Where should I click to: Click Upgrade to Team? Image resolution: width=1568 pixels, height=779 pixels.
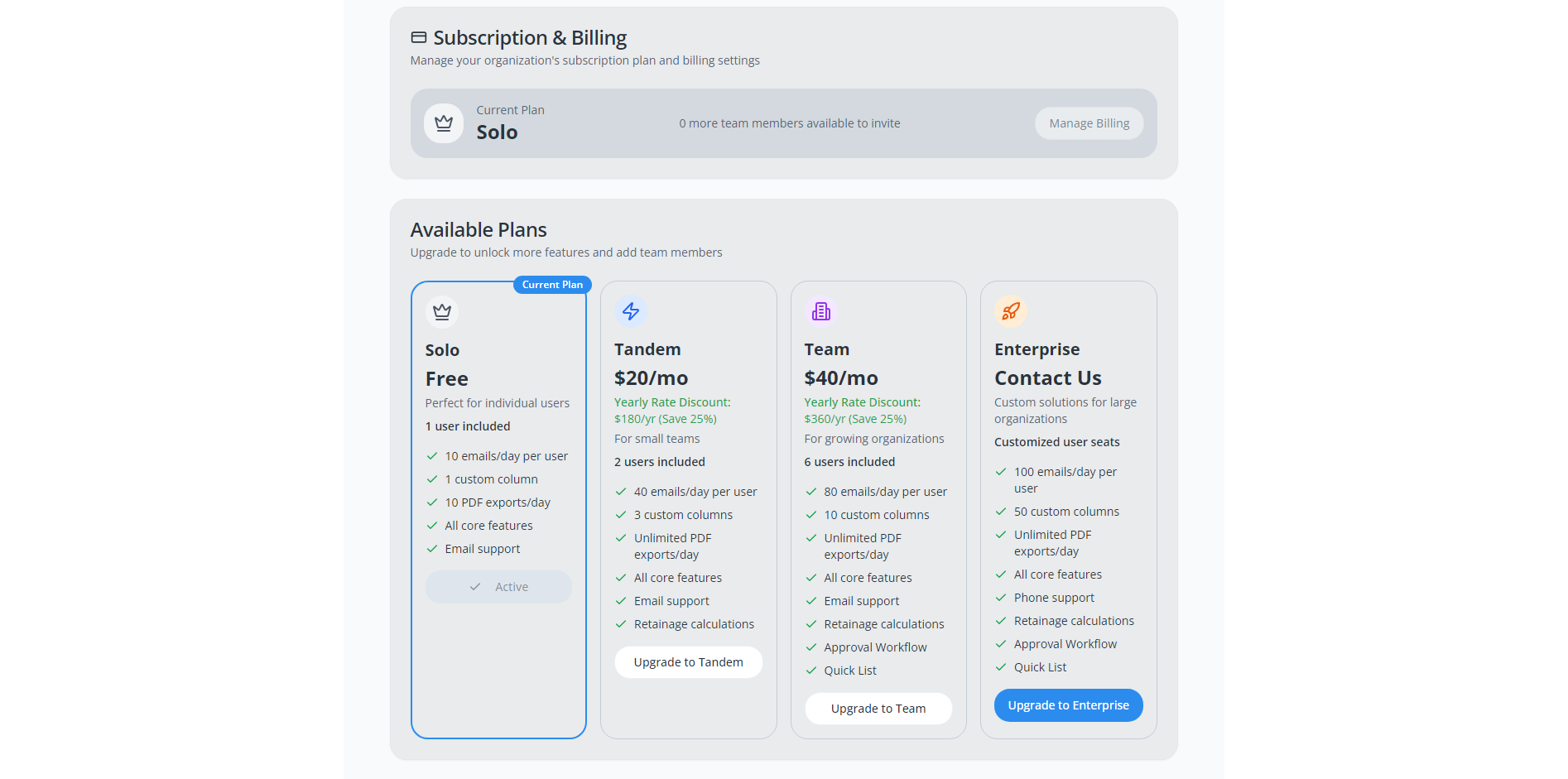click(878, 709)
